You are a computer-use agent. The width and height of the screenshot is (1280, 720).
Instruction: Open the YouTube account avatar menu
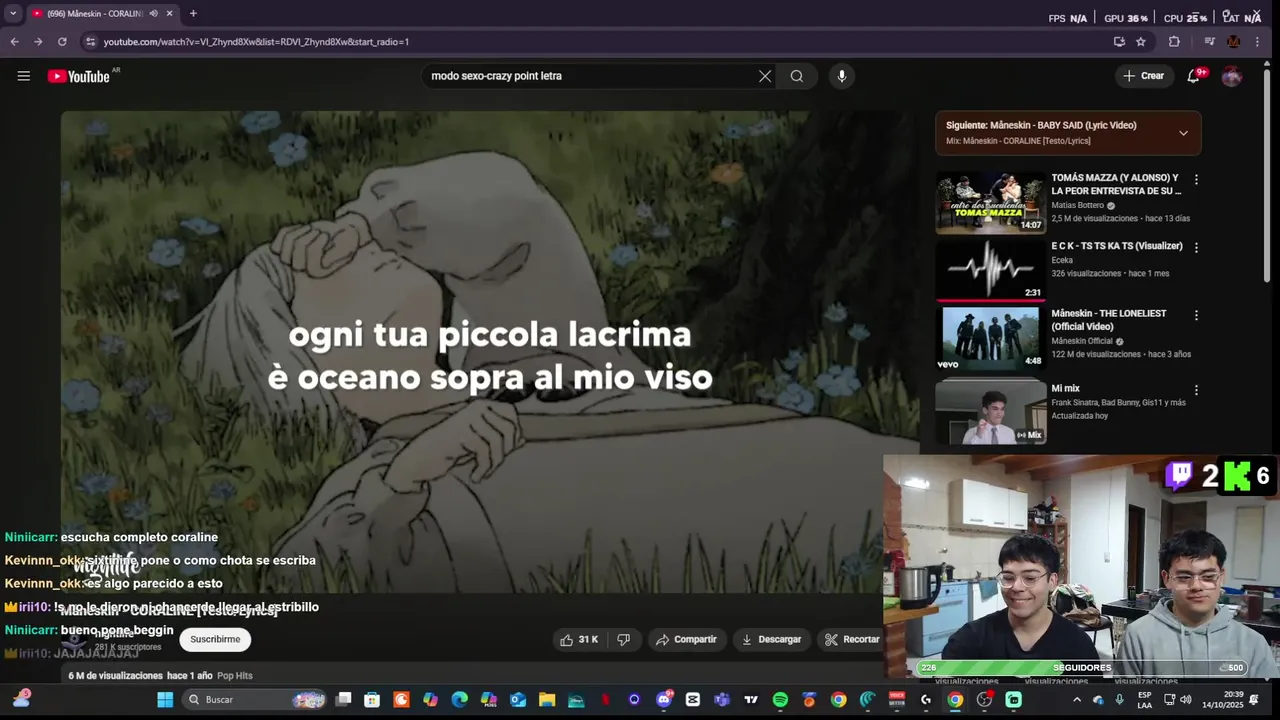point(1232,76)
